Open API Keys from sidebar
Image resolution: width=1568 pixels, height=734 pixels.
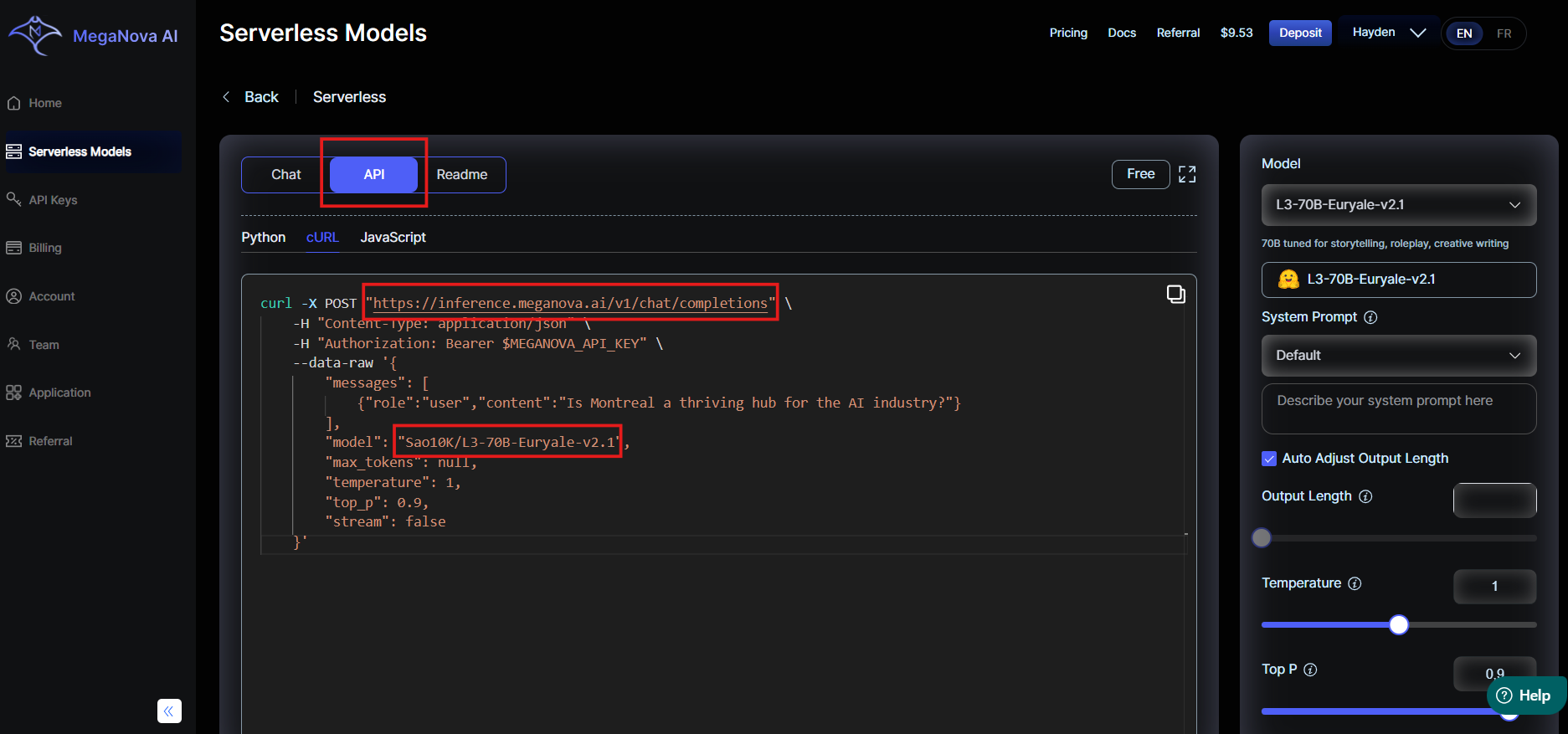(x=53, y=200)
